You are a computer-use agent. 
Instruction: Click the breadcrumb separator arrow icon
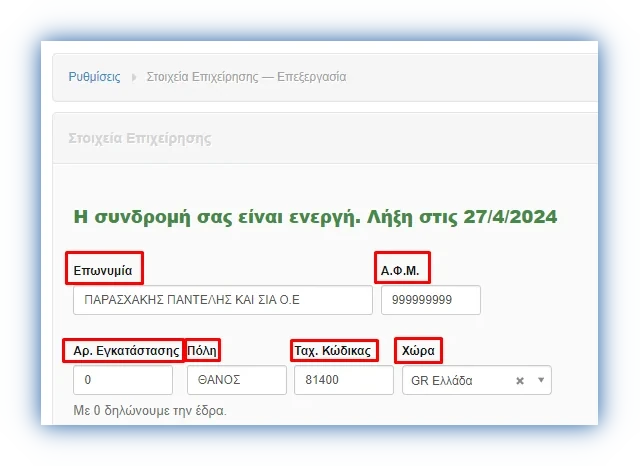click(x=133, y=77)
